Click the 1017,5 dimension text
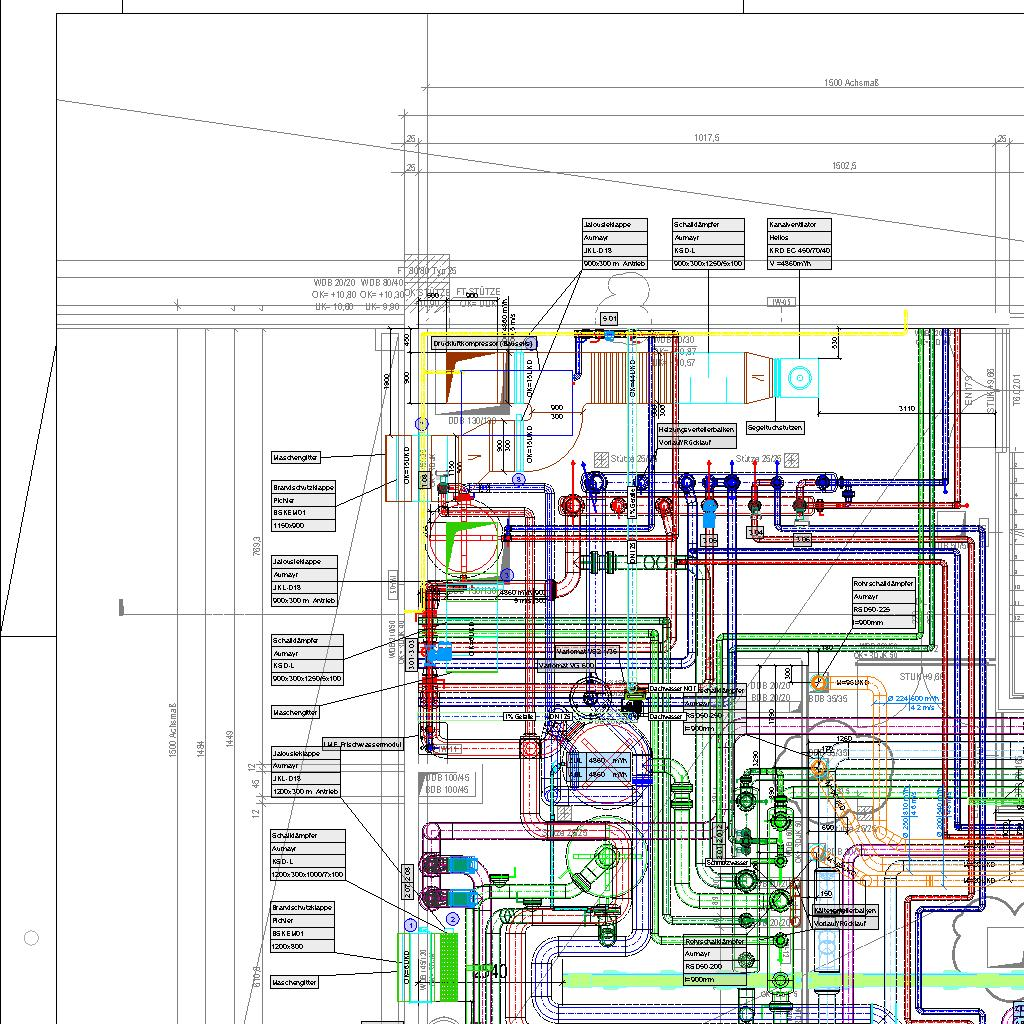Screen dimensions: 1024x1024 [706, 138]
